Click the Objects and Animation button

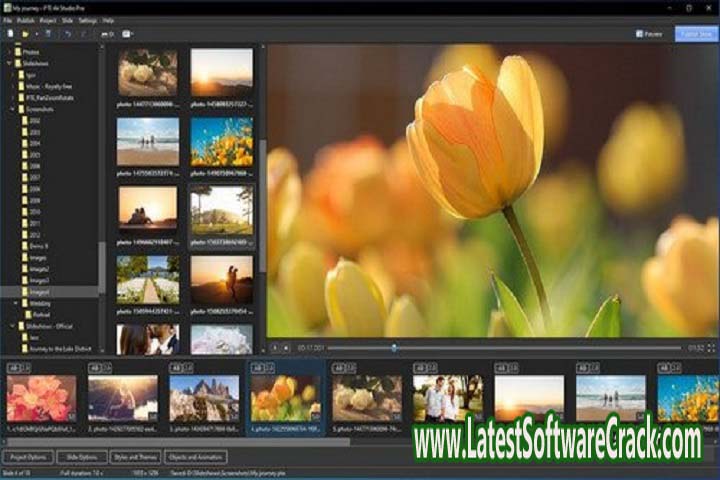(x=195, y=456)
